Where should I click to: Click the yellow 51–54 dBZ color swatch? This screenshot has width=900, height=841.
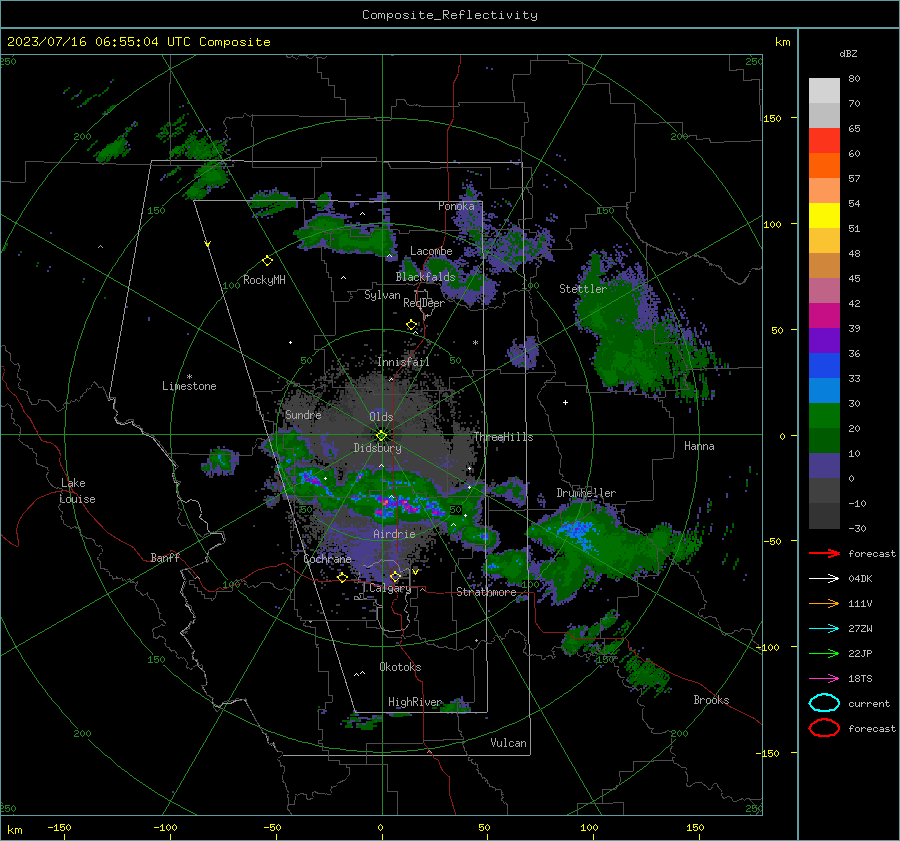coord(824,216)
